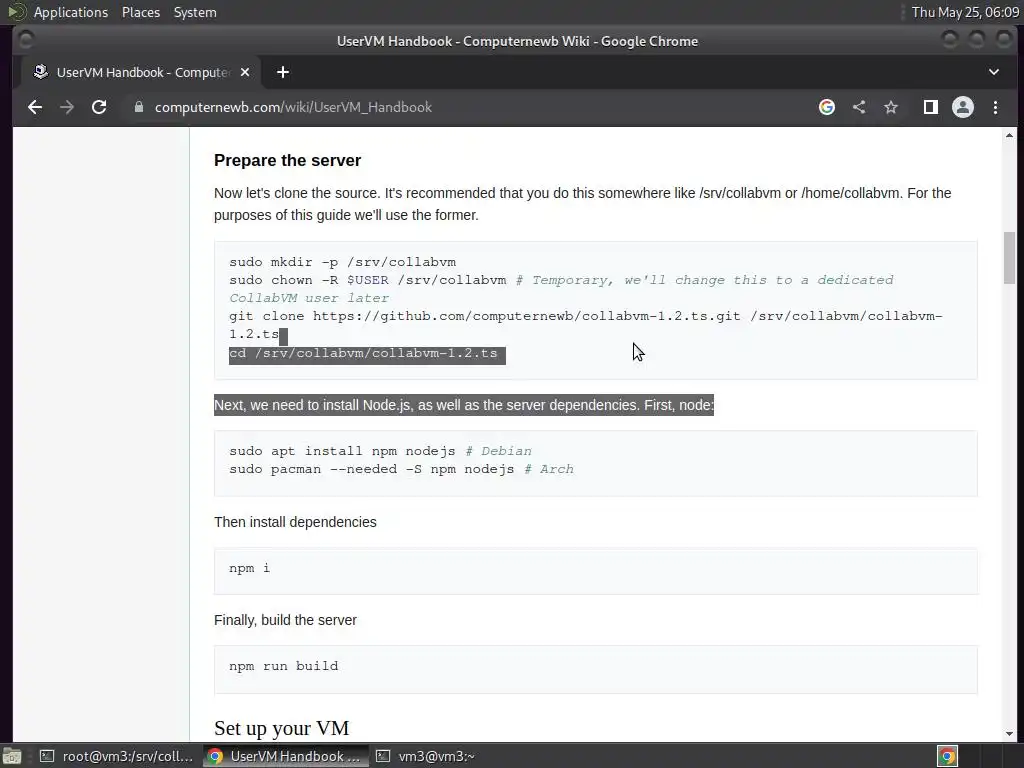Click 'Finally, build the server' text

coord(285,620)
